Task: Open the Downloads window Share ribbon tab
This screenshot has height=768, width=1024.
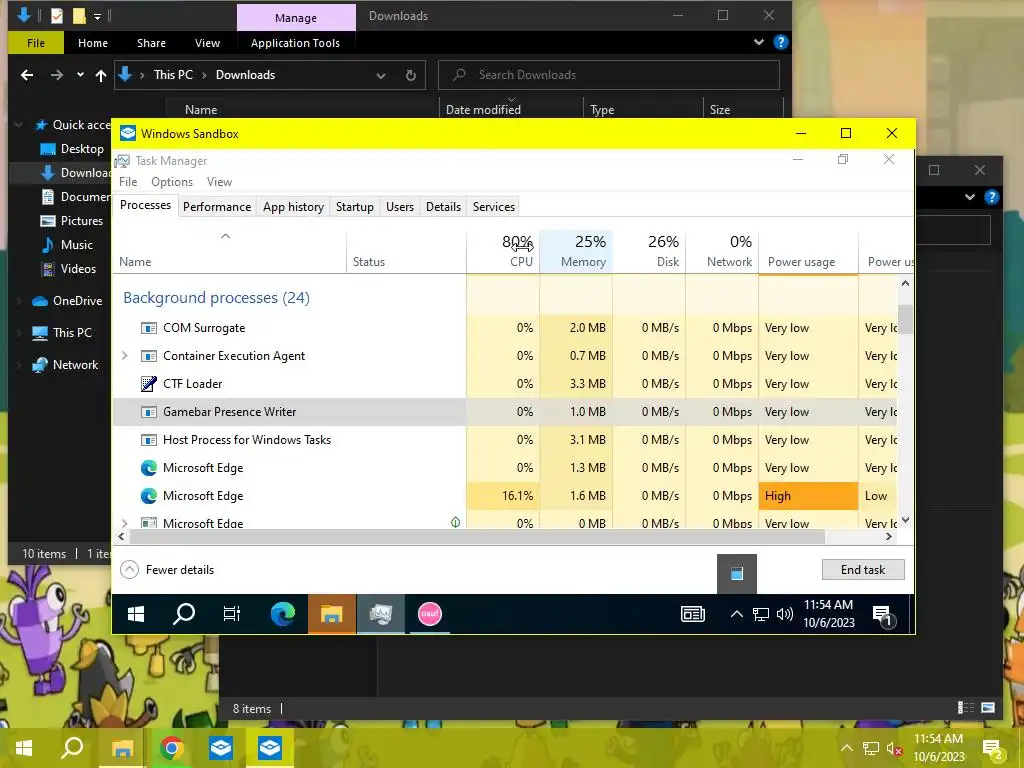Action: click(x=151, y=43)
